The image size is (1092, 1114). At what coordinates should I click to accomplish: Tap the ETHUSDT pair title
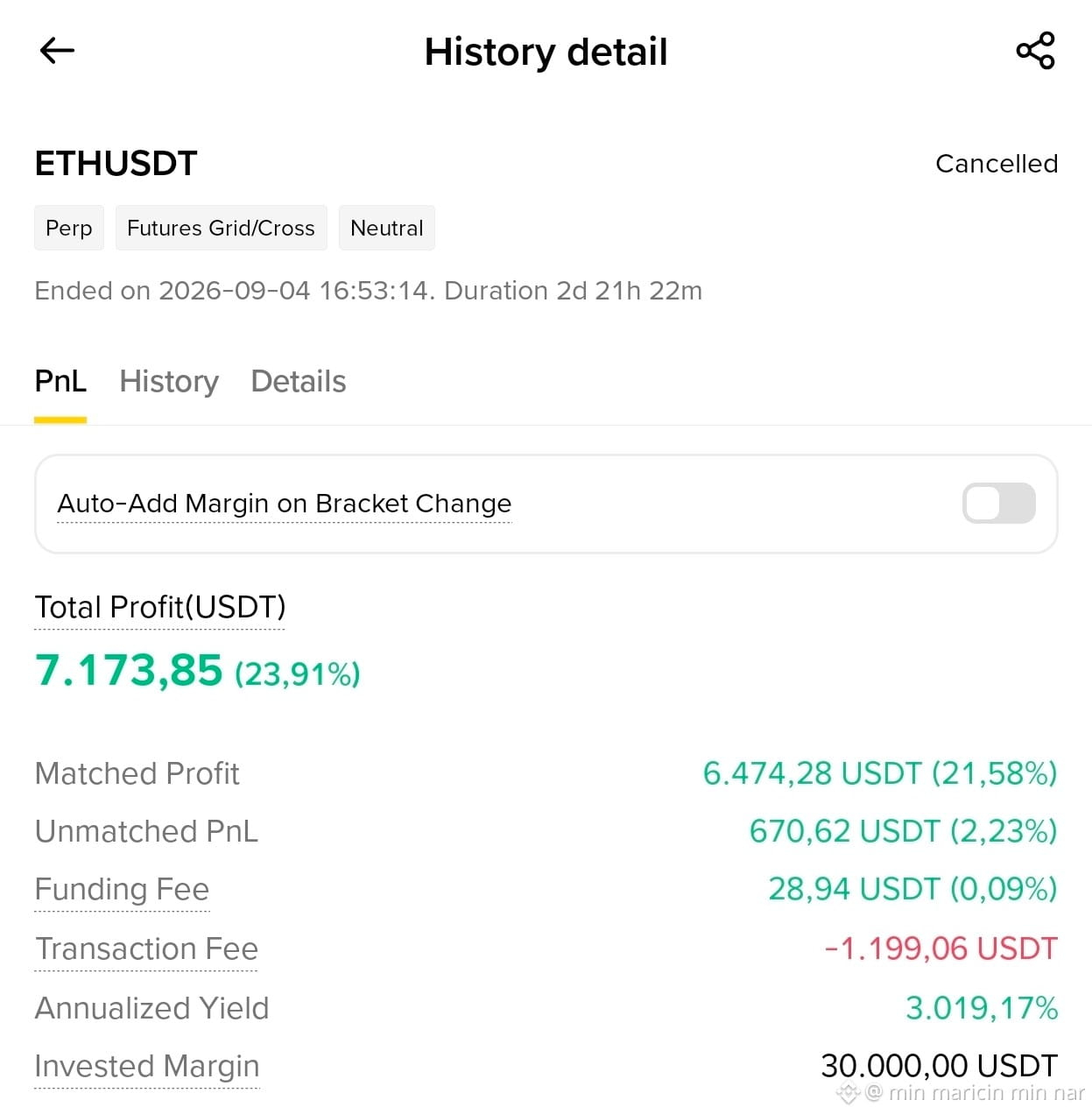[x=116, y=164]
